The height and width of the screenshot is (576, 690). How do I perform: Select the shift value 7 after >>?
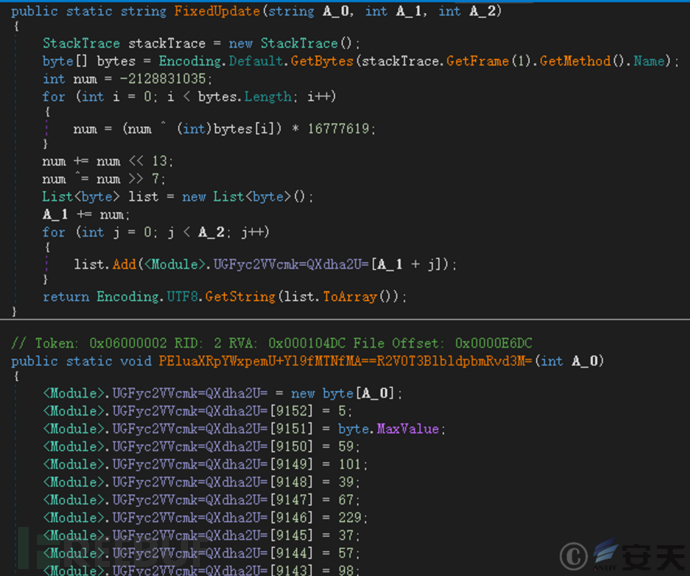155,179
